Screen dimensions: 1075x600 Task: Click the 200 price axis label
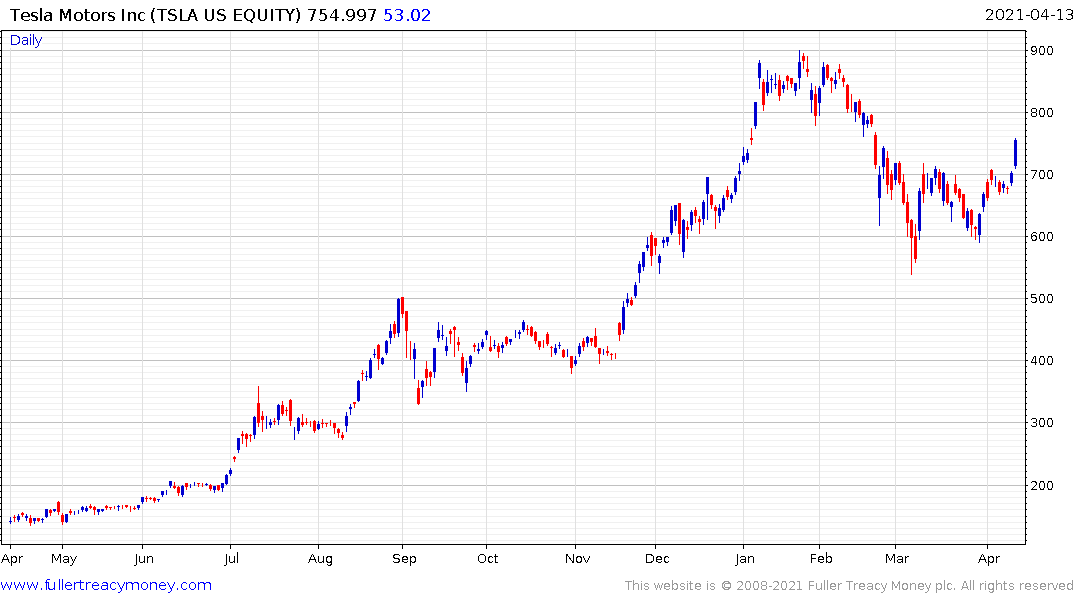point(1042,485)
